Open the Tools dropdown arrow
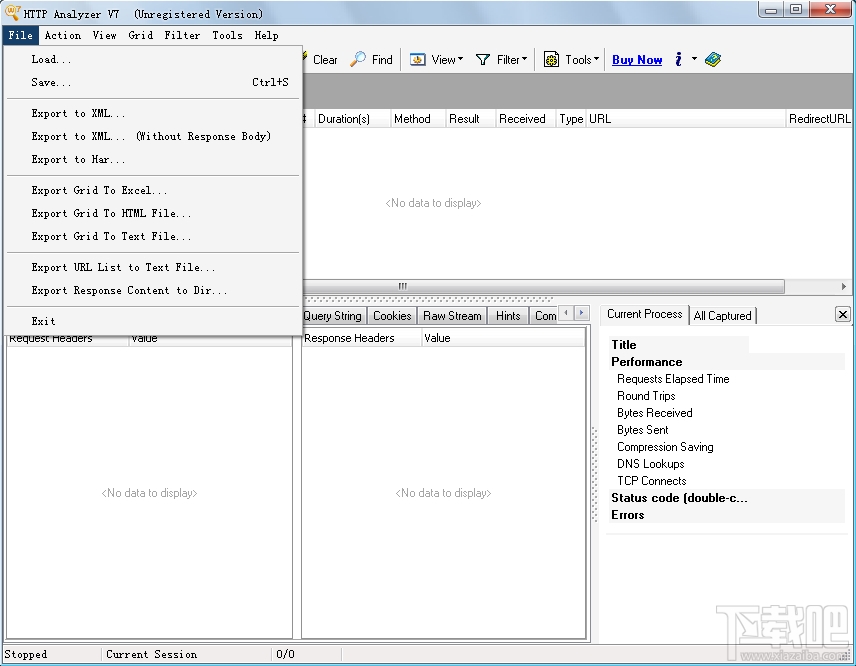 (x=594, y=60)
